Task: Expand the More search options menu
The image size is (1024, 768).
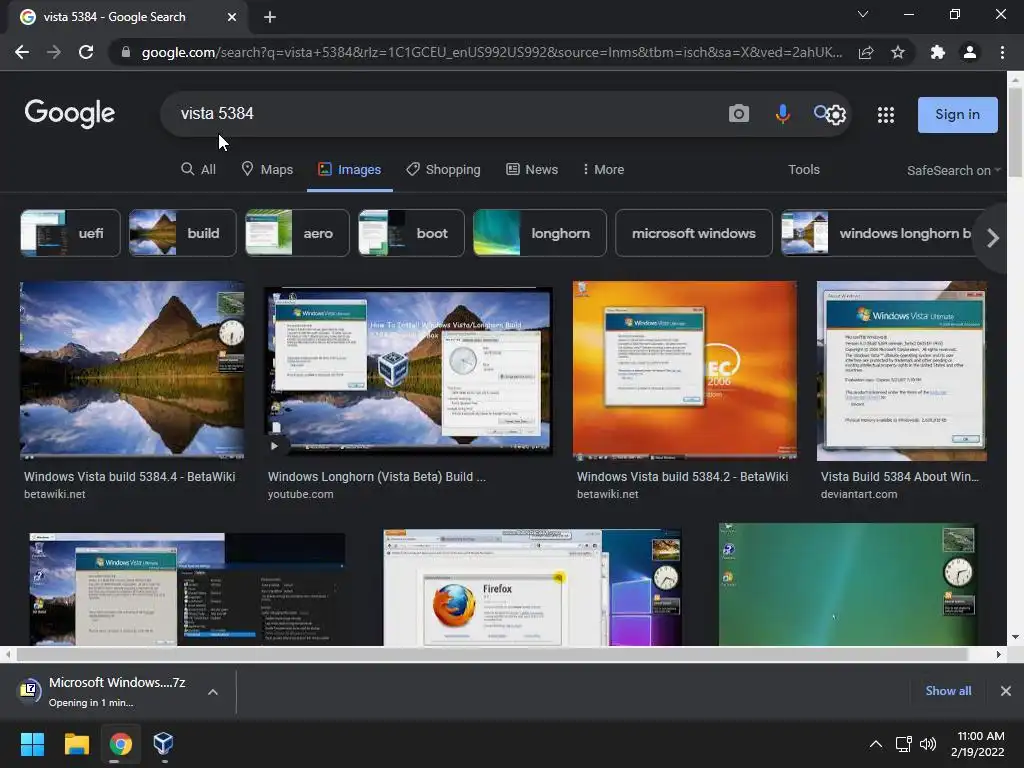Action: click(x=603, y=169)
